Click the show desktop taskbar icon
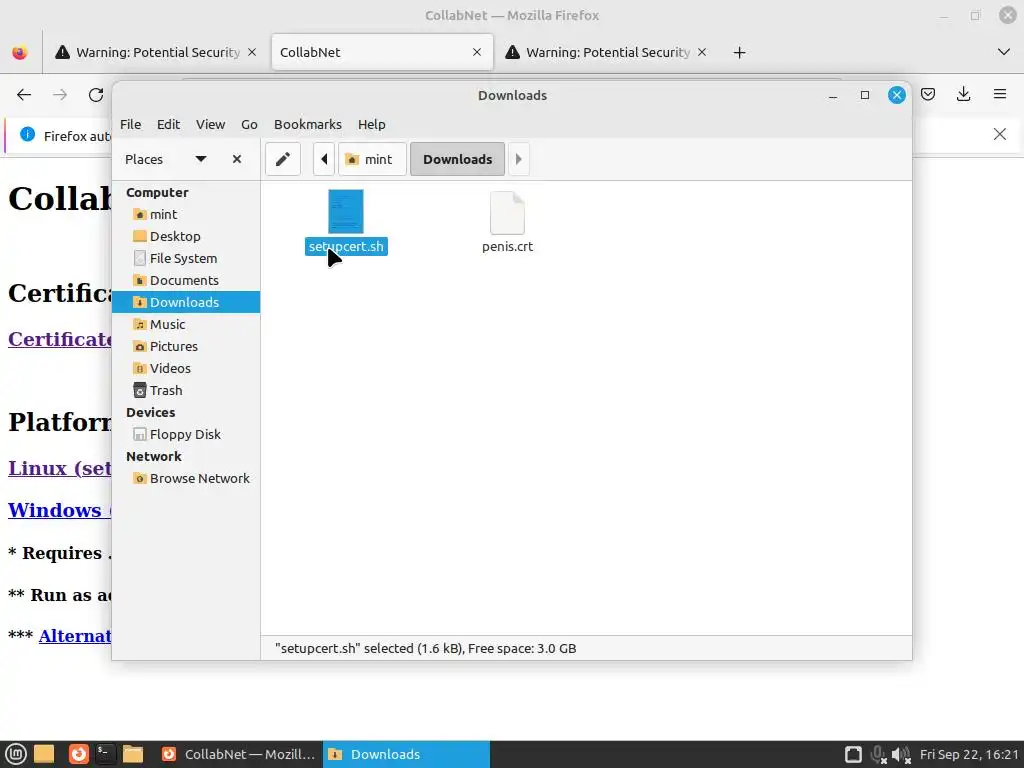 44,754
